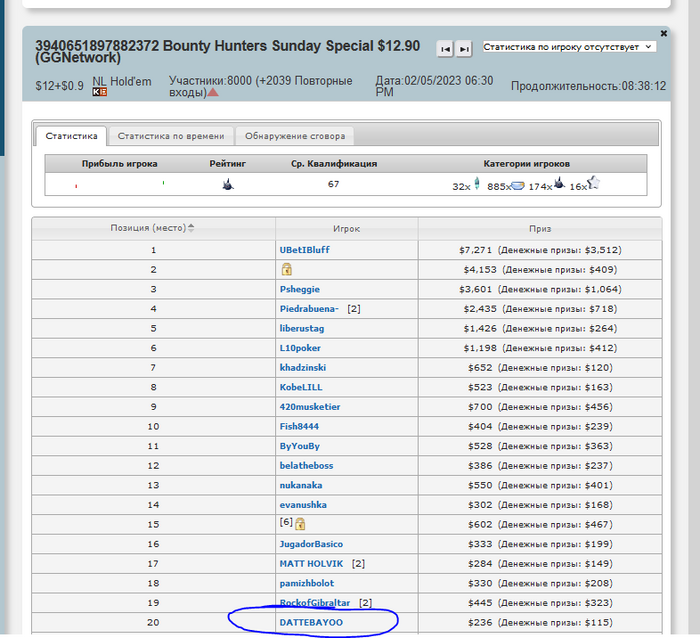Open player MATT HOLVIK profile
700x638 pixels.
tap(311, 564)
